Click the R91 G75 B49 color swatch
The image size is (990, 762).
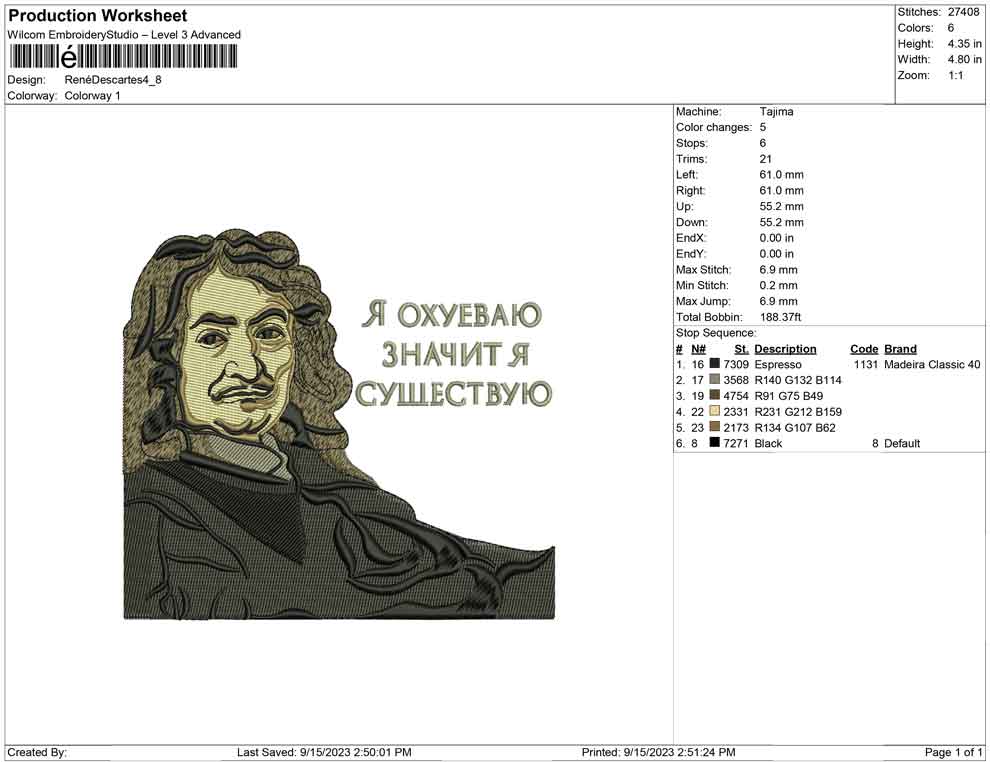(x=715, y=395)
